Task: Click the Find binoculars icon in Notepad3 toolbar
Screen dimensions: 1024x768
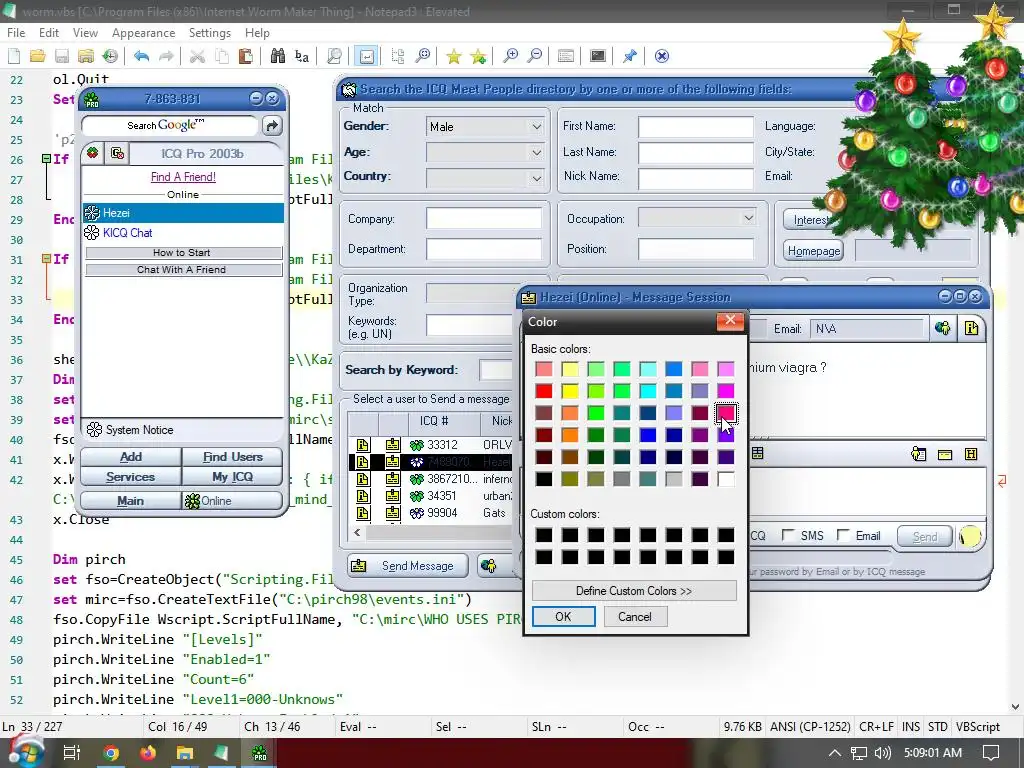Action: click(278, 56)
